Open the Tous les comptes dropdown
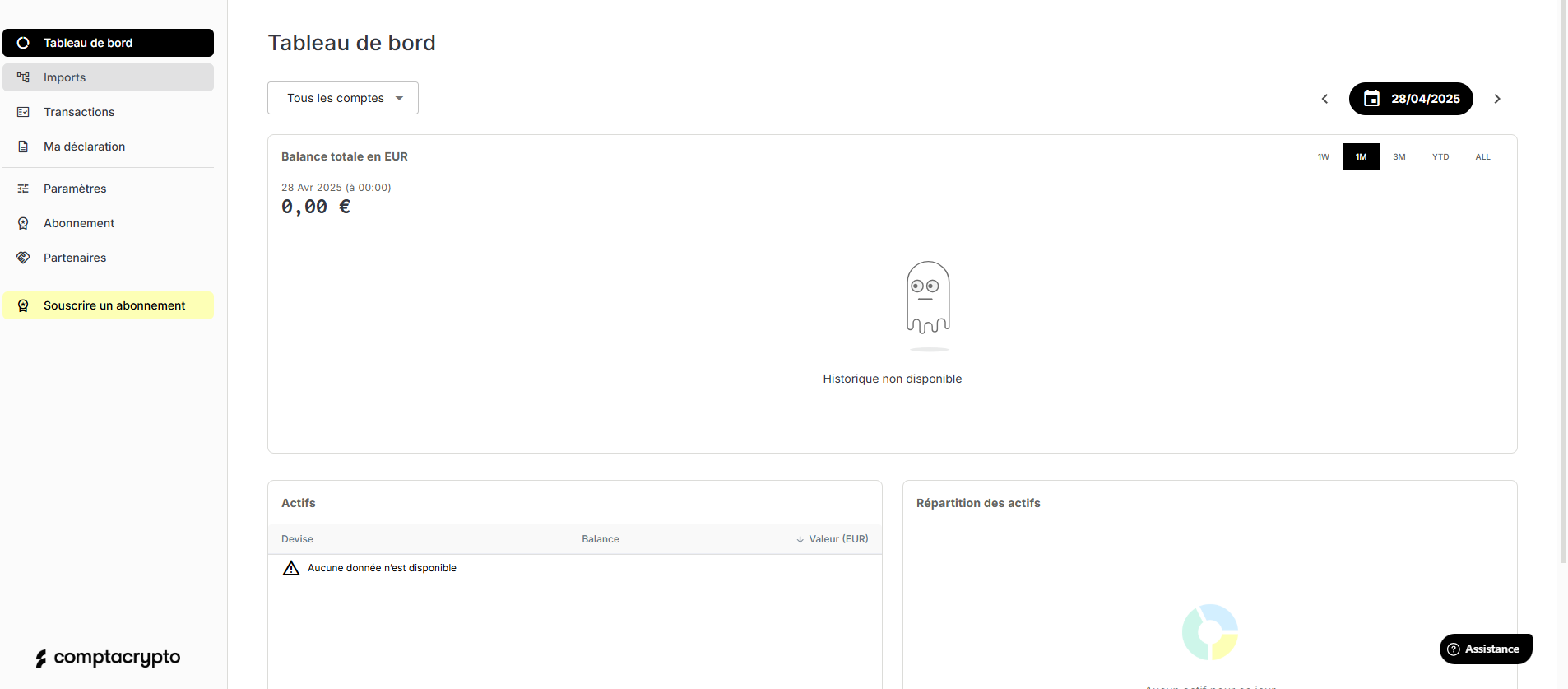This screenshot has height=689, width=1568. pos(343,98)
